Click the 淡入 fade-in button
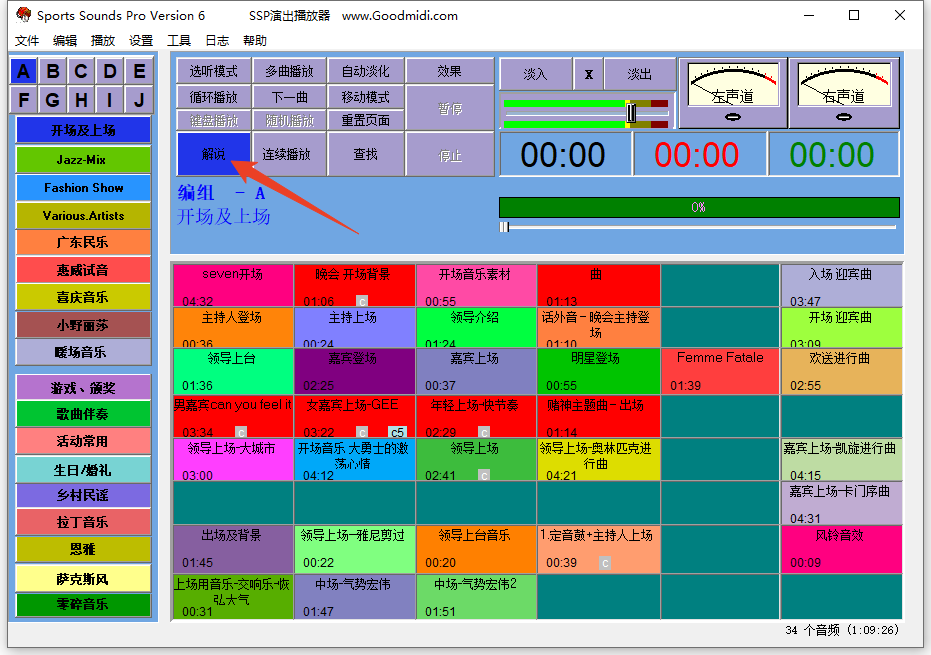The image size is (931, 655). (536, 74)
